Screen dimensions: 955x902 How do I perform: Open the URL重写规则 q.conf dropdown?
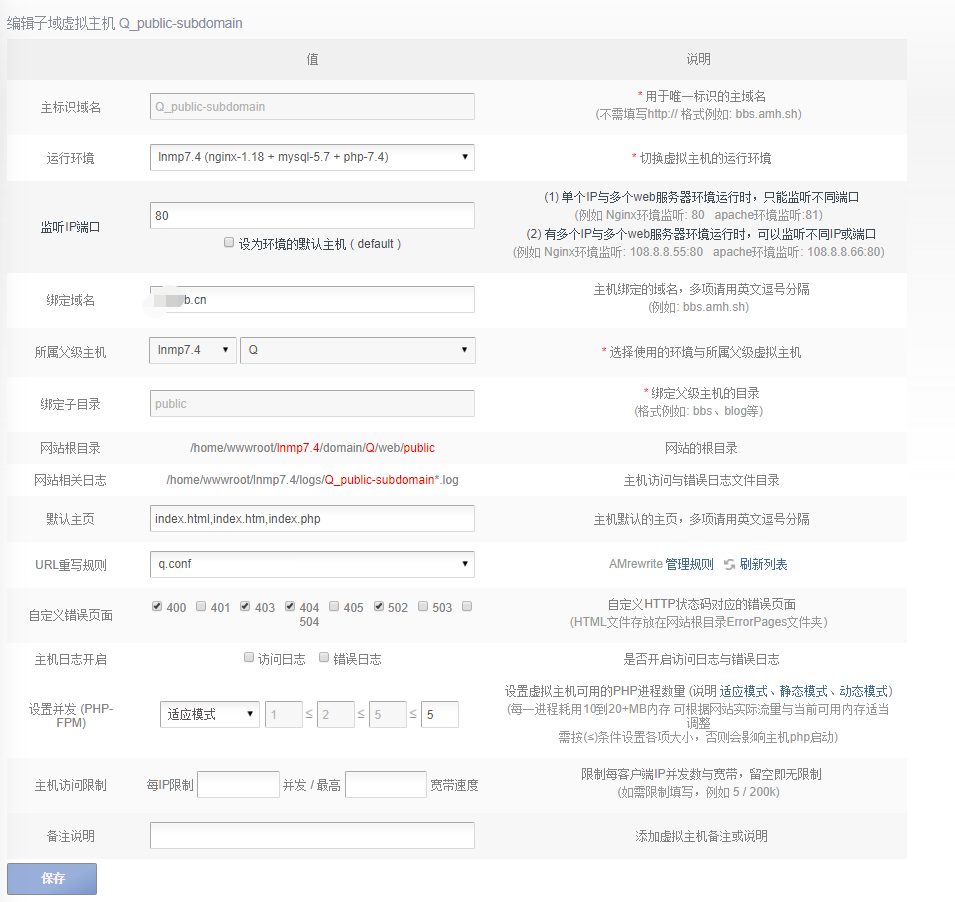pyautogui.click(x=312, y=564)
